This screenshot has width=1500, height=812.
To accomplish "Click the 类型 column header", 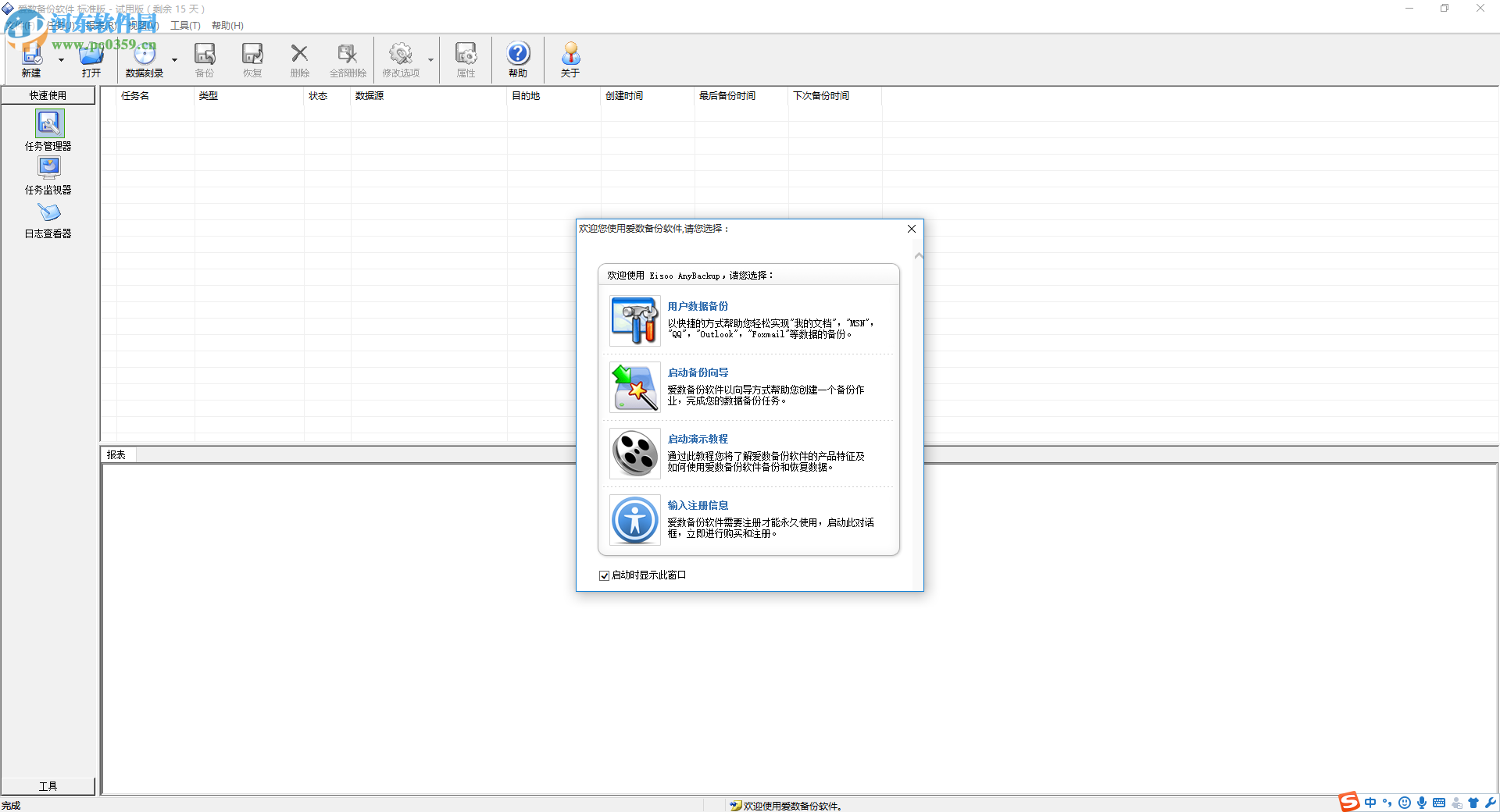I will 248,96.
